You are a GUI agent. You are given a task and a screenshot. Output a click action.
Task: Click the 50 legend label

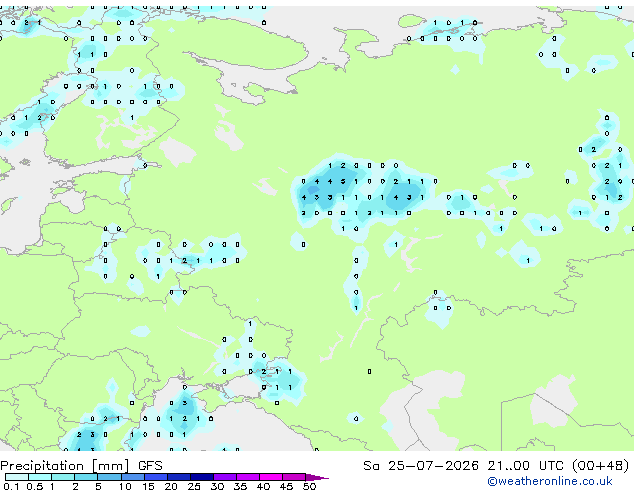coord(309,486)
